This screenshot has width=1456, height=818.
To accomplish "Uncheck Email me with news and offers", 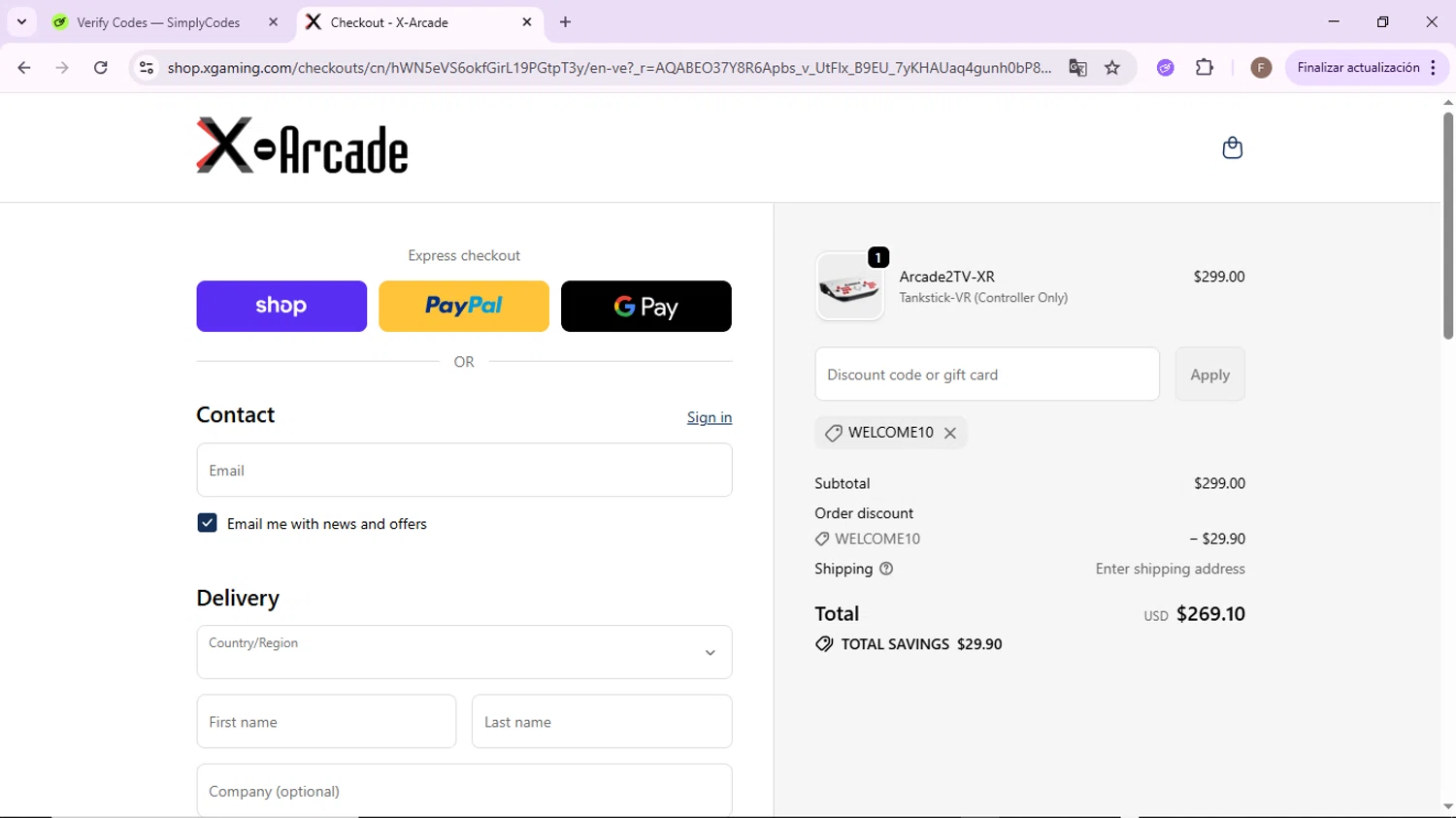I will click(207, 523).
